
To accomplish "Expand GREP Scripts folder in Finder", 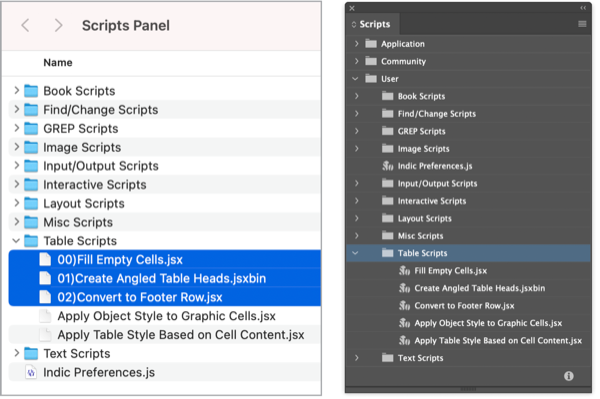I will point(16,128).
